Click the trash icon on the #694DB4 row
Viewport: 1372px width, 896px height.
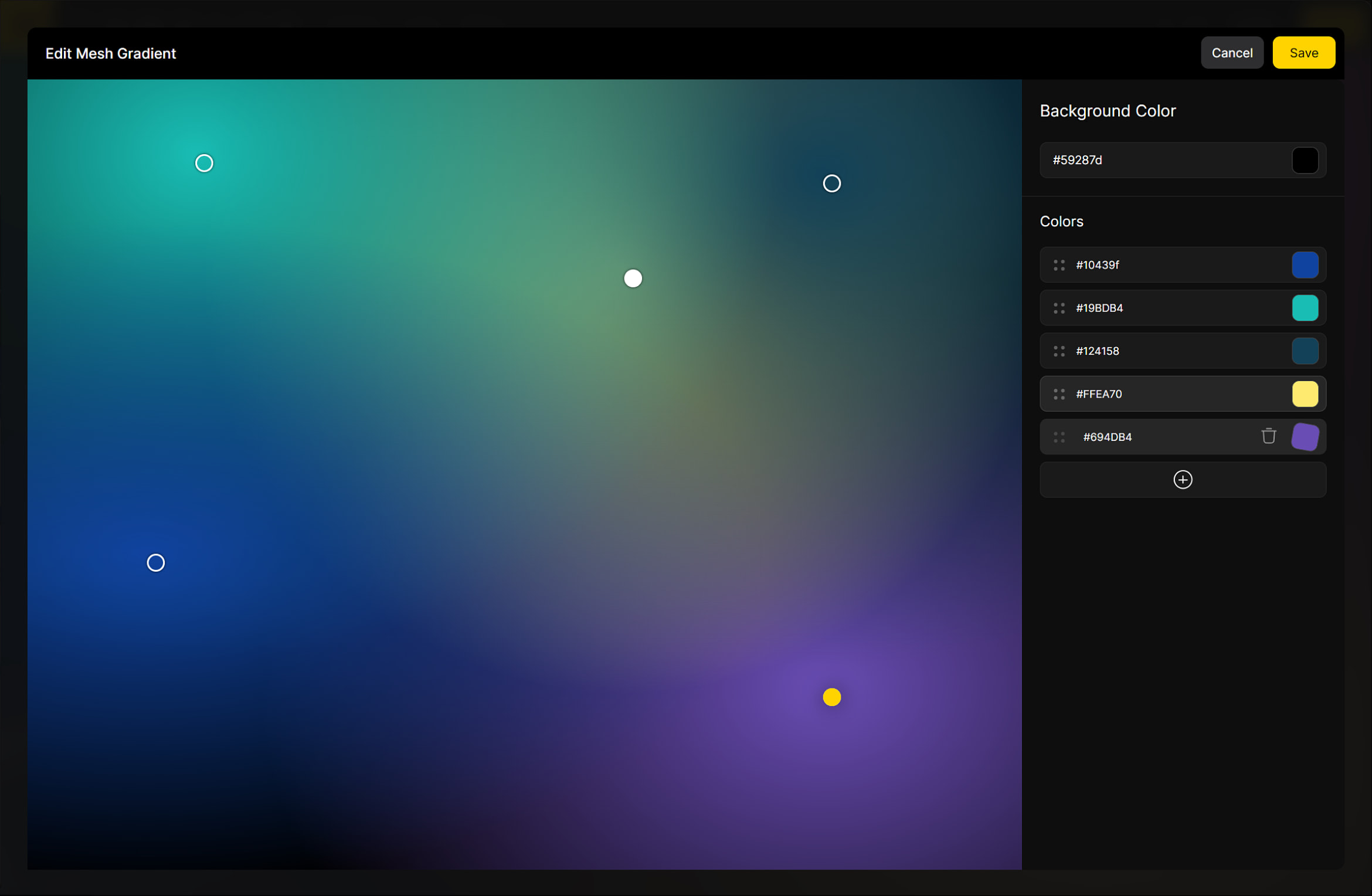pos(1268,436)
